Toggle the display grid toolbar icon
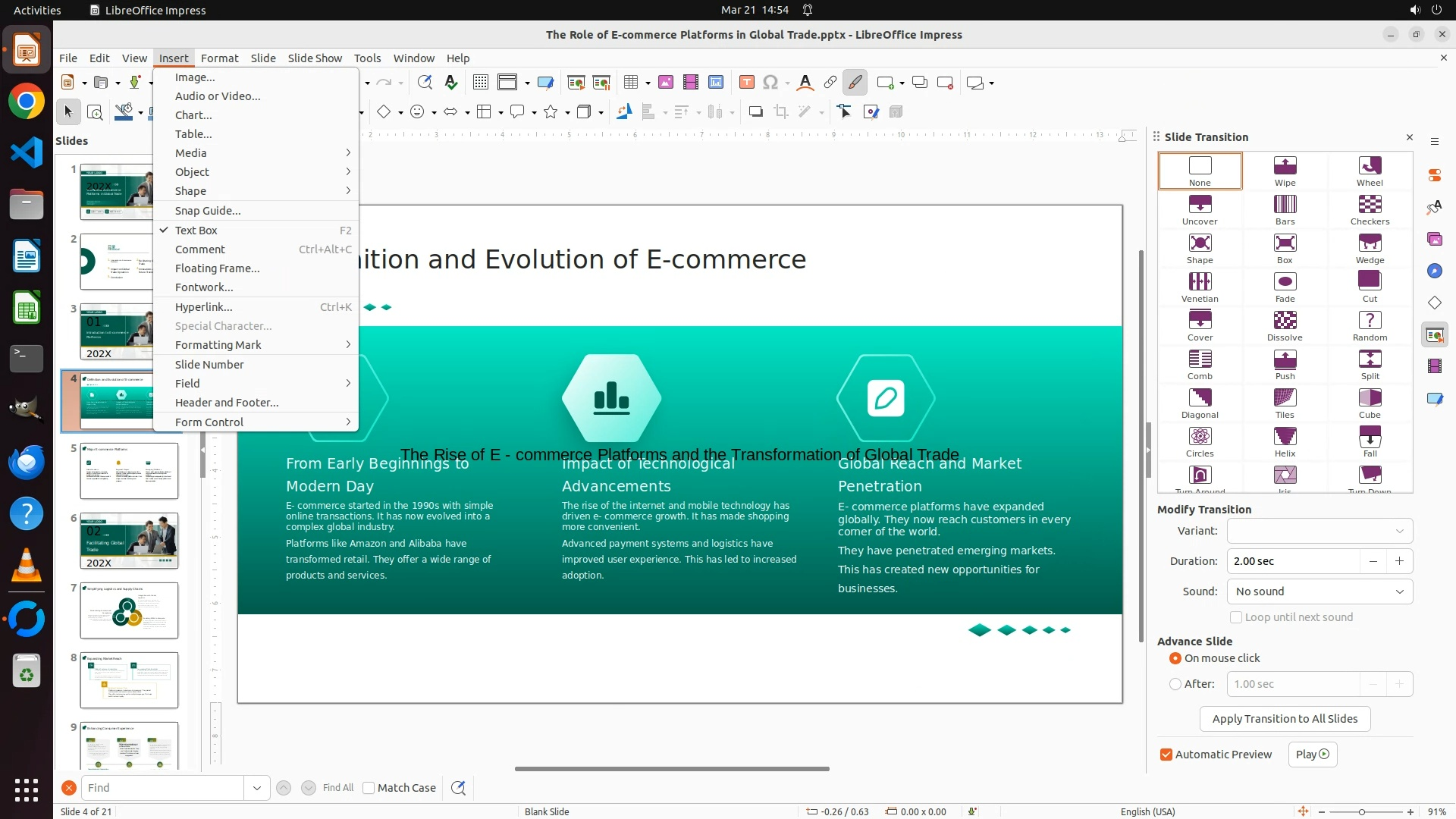 (480, 83)
